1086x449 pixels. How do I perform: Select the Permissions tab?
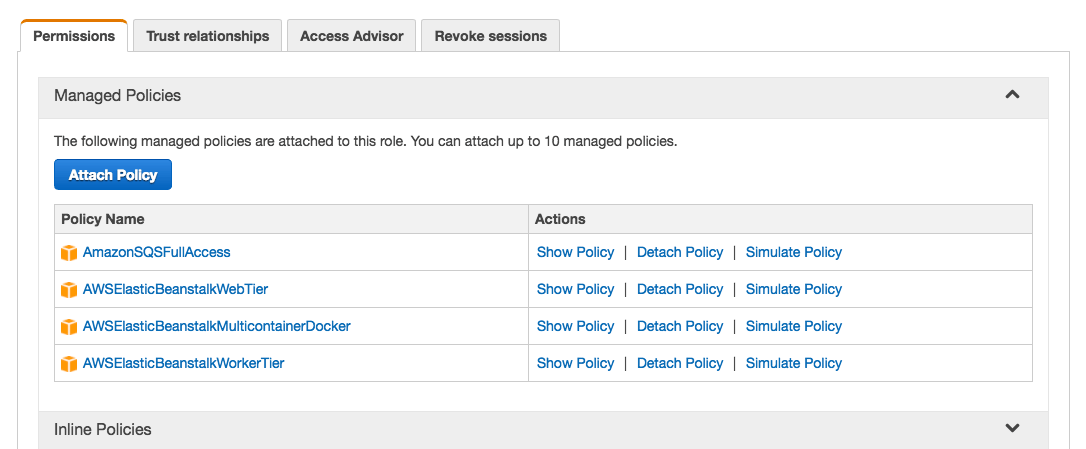tap(74, 36)
